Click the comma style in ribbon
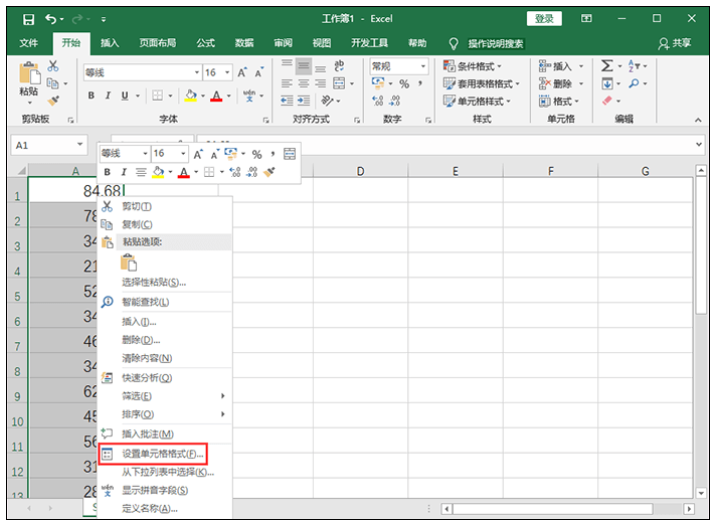 (420, 84)
